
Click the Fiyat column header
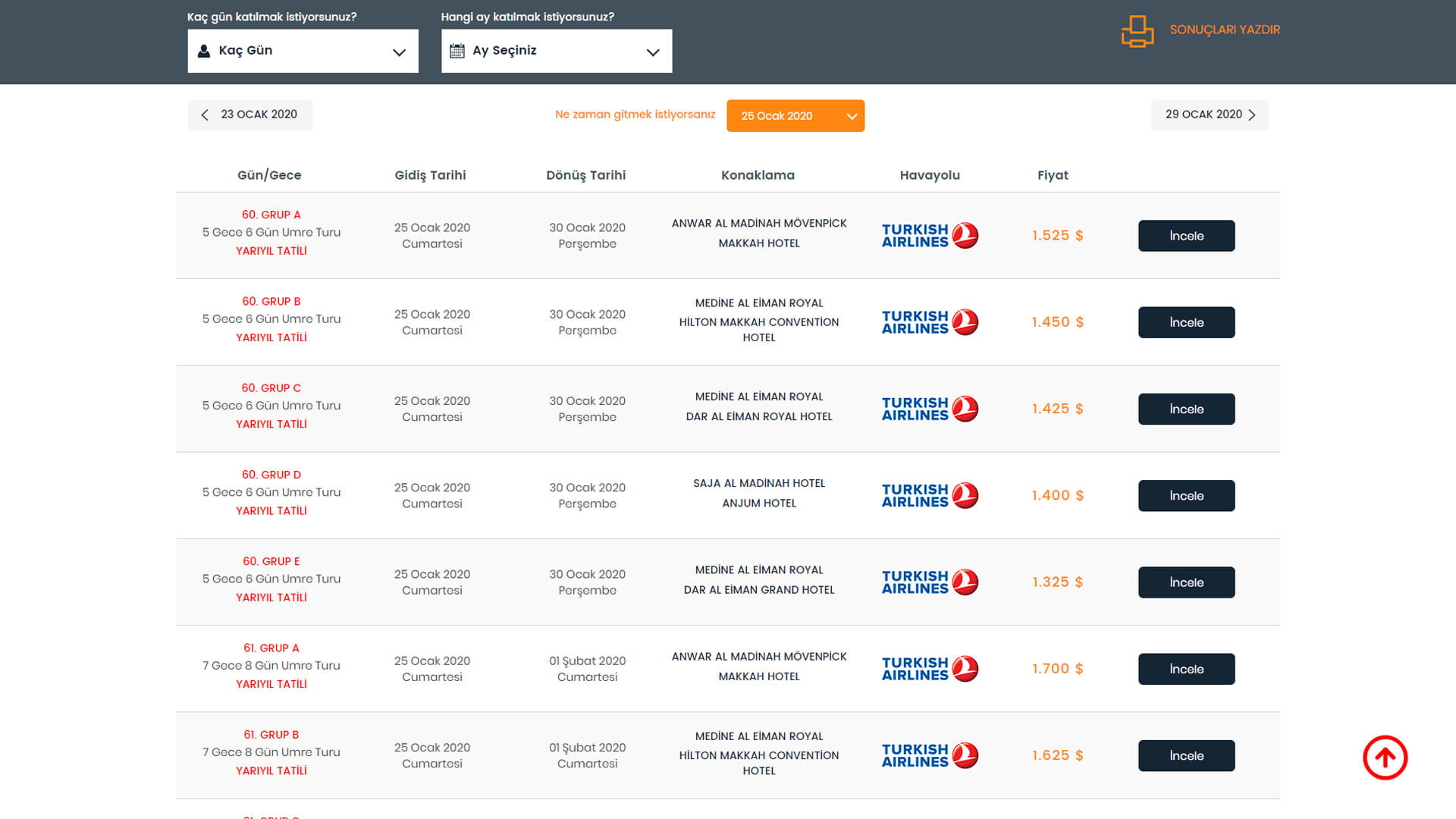click(x=1053, y=175)
